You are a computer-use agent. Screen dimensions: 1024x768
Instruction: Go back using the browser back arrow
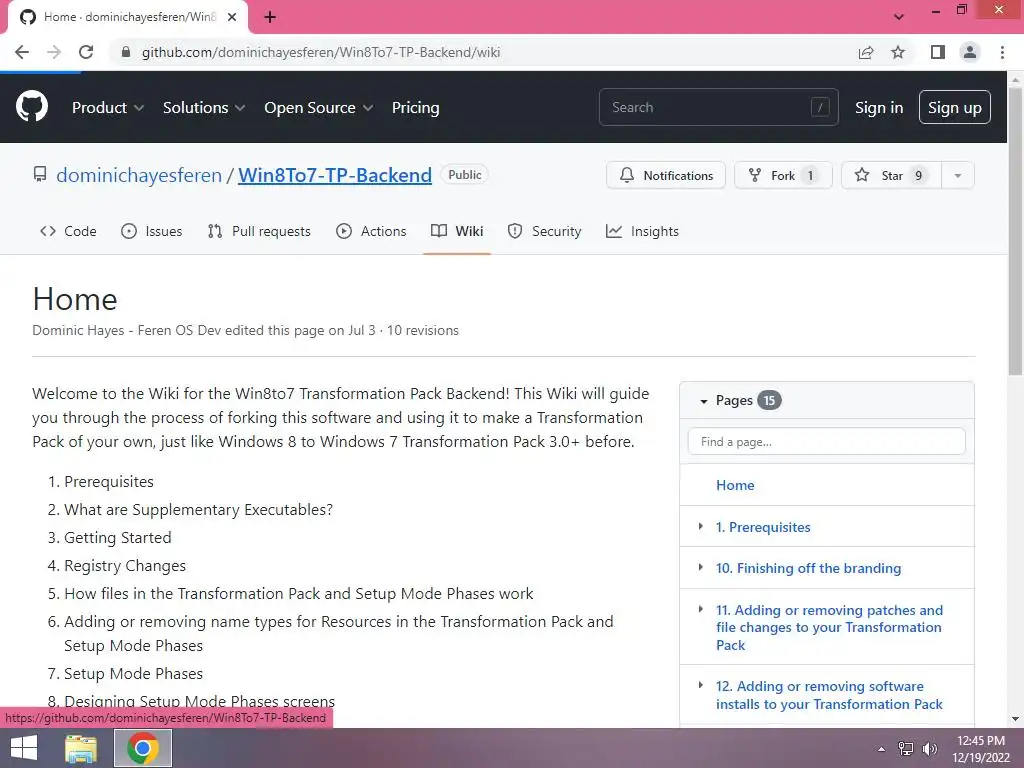click(22, 52)
